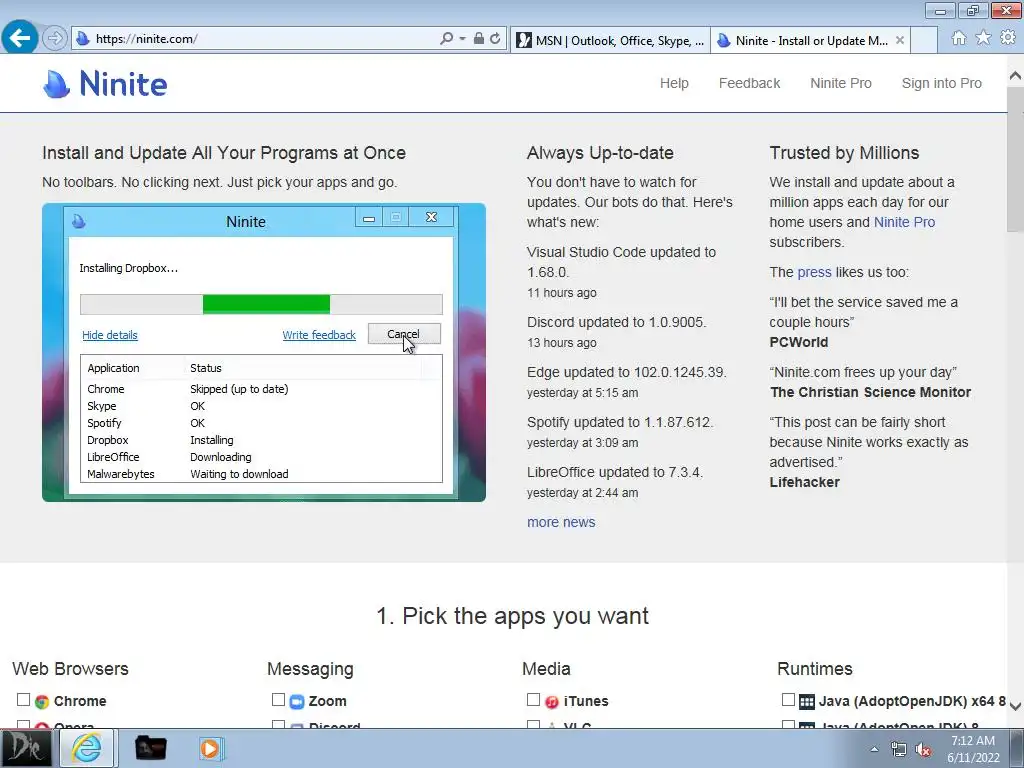Open the browser Tools gear icon
1024x768 pixels.
pos(1008,38)
